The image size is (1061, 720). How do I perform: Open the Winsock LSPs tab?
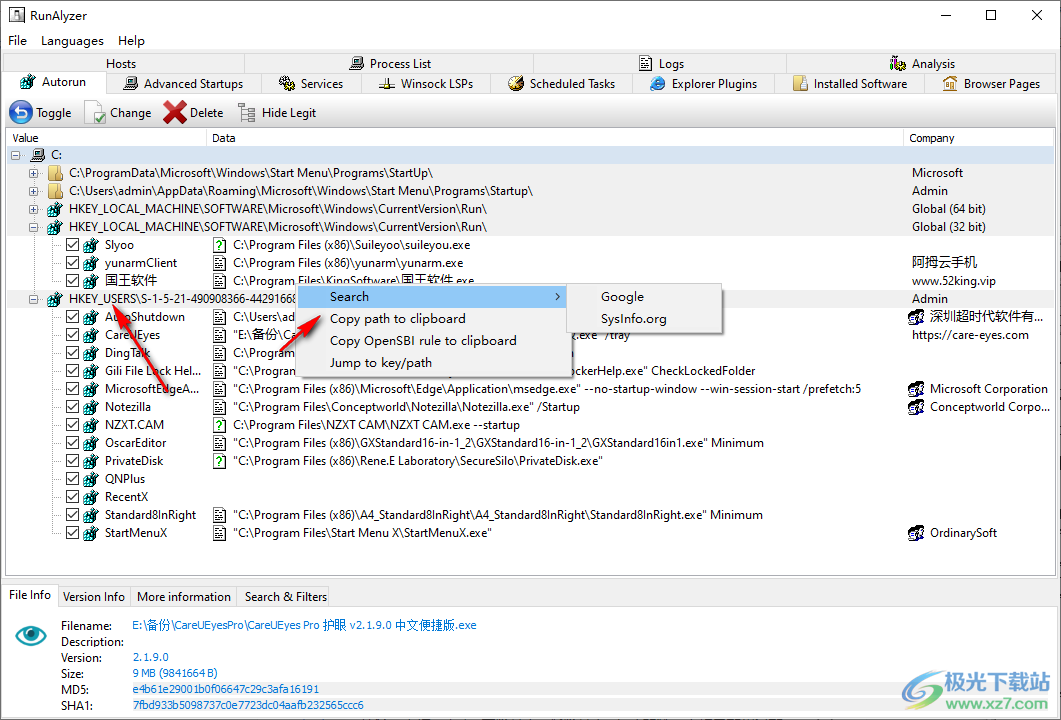click(426, 84)
